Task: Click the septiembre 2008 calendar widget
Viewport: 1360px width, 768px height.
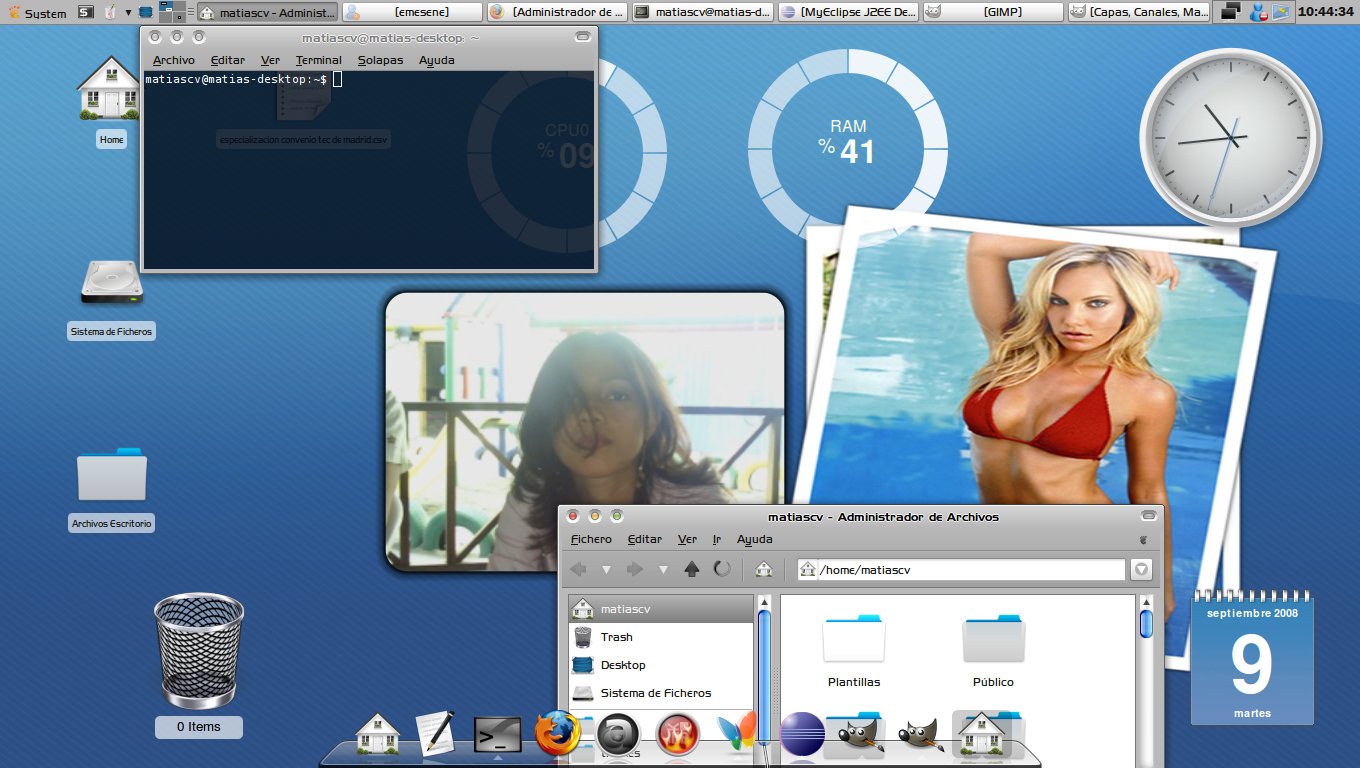Action: [x=1252, y=657]
